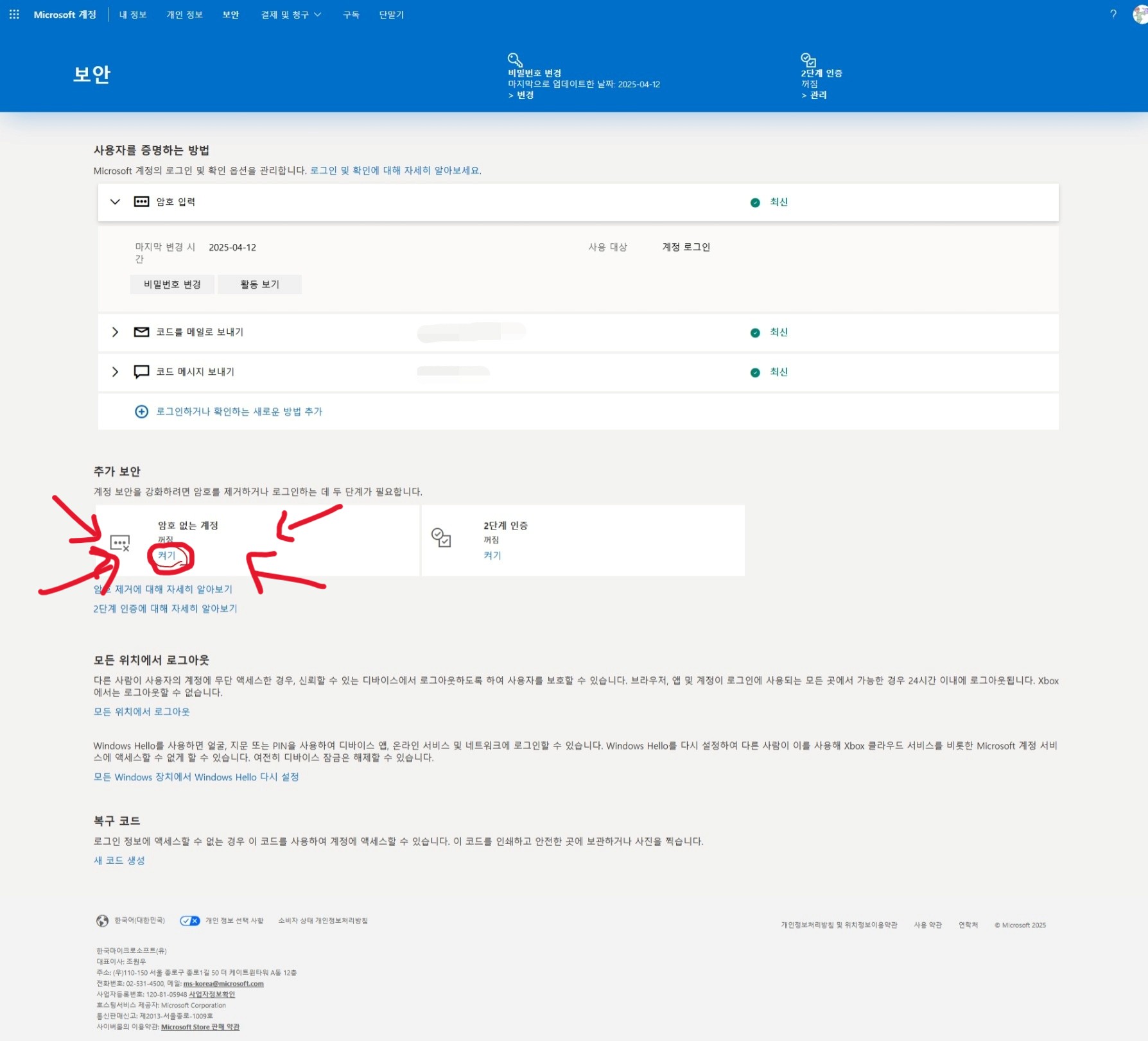
Task: Click the Microsoft 계정 home link
Action: pyautogui.click(x=65, y=14)
